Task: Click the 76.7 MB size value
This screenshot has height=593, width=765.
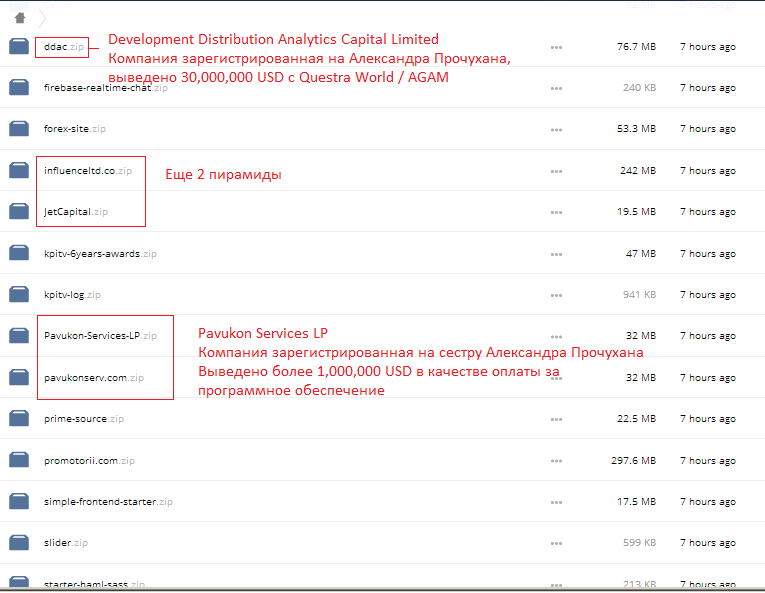Action: coord(636,47)
